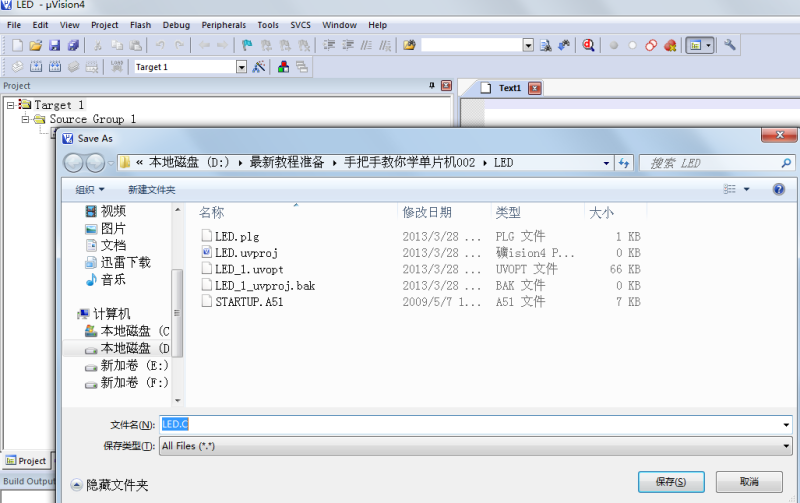
Task: Click the help icon in Save As dialog
Action: coord(778,189)
